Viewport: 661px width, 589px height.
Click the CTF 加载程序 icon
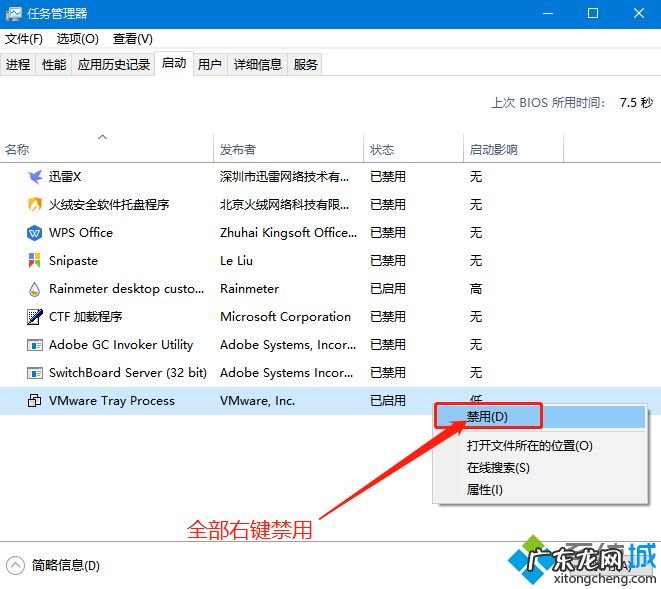pos(35,317)
